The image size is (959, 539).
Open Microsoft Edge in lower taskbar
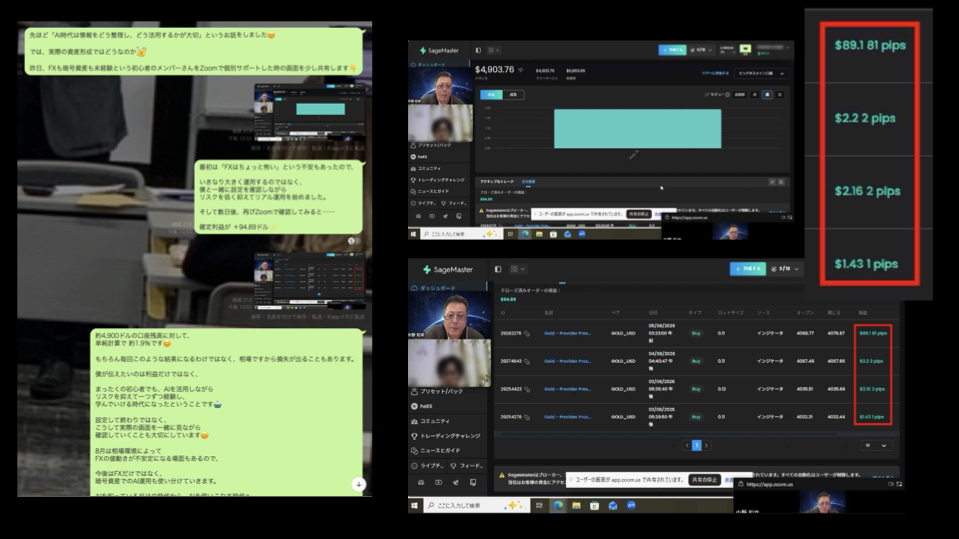pos(558,505)
